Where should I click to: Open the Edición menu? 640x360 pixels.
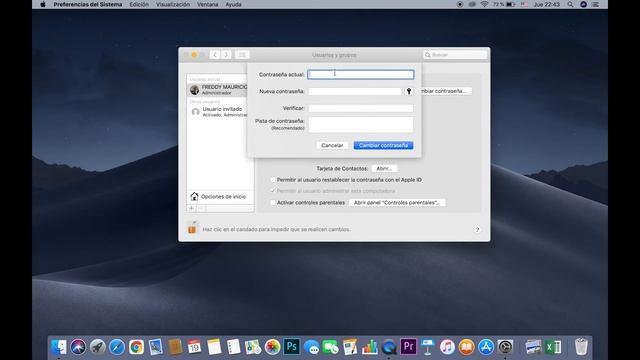pyautogui.click(x=139, y=4)
